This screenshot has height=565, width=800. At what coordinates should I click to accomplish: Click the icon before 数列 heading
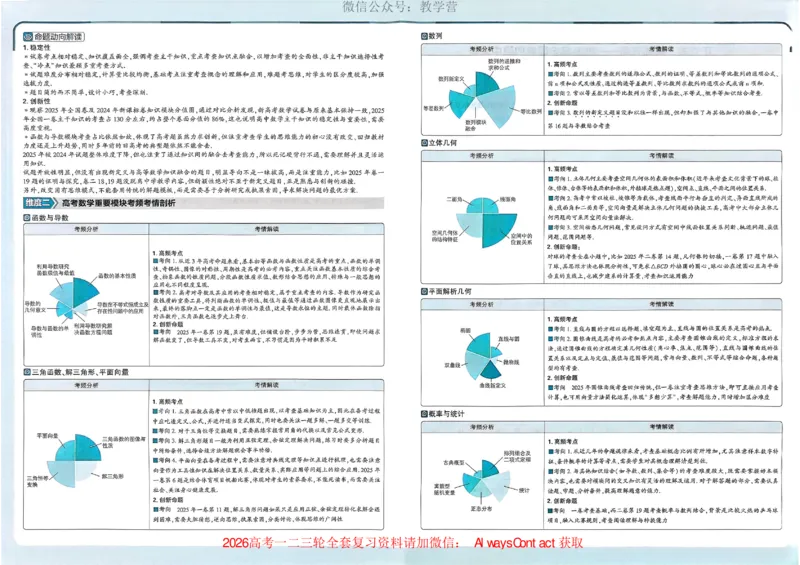tap(424, 36)
